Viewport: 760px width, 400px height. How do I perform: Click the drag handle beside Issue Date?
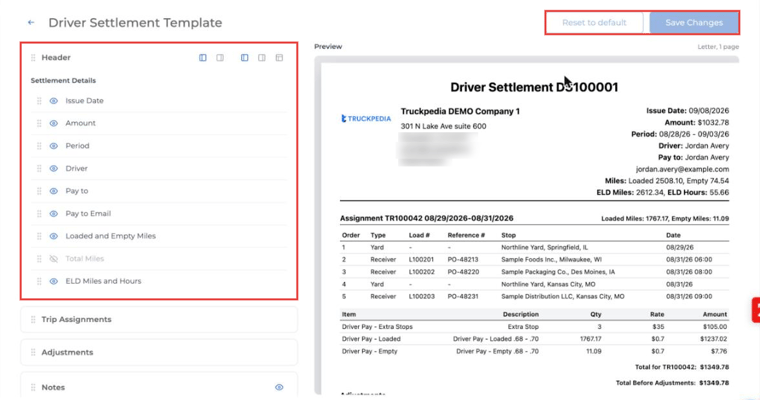[39, 101]
